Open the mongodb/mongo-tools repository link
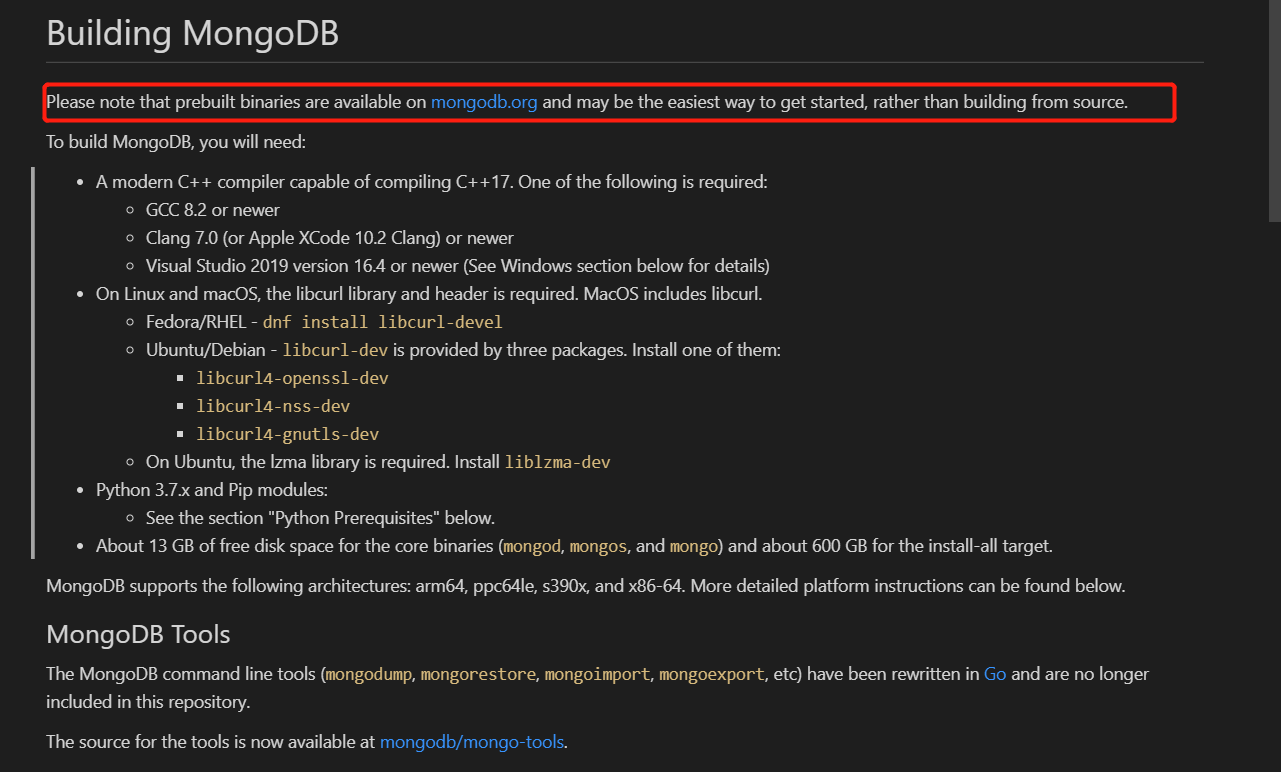This screenshot has width=1281, height=772. pos(471,741)
